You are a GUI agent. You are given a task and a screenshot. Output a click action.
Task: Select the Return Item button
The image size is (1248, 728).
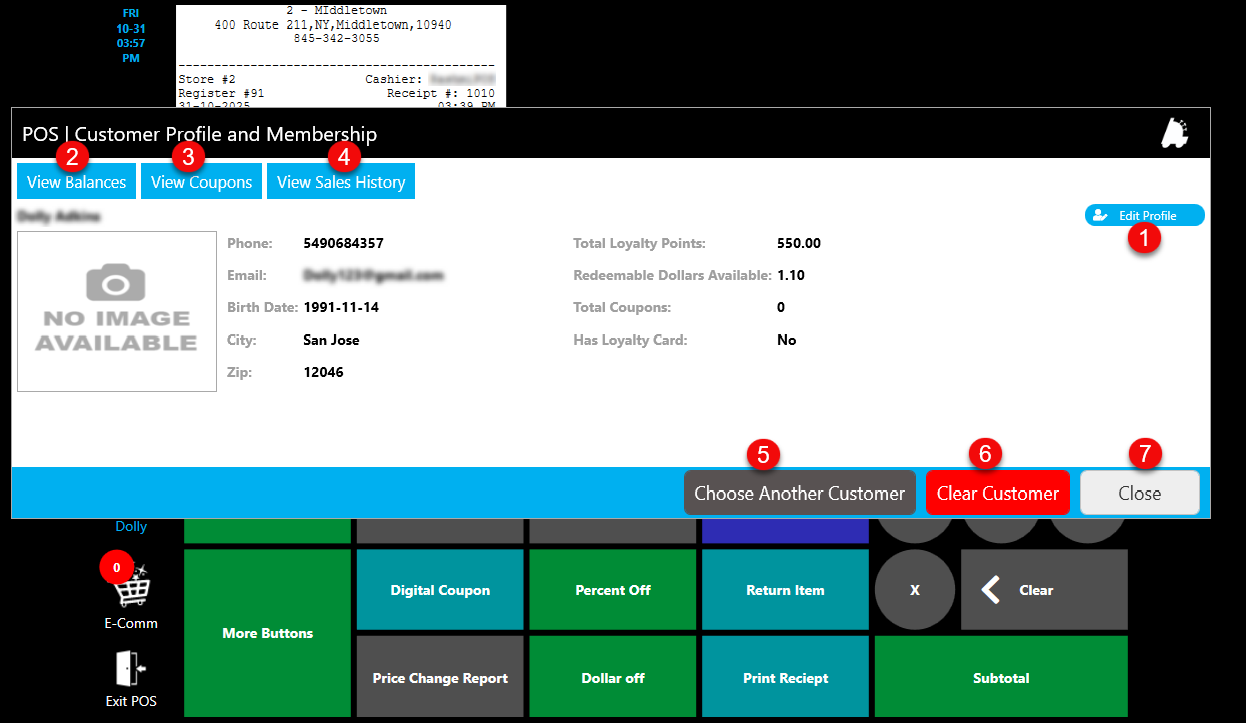[785, 590]
